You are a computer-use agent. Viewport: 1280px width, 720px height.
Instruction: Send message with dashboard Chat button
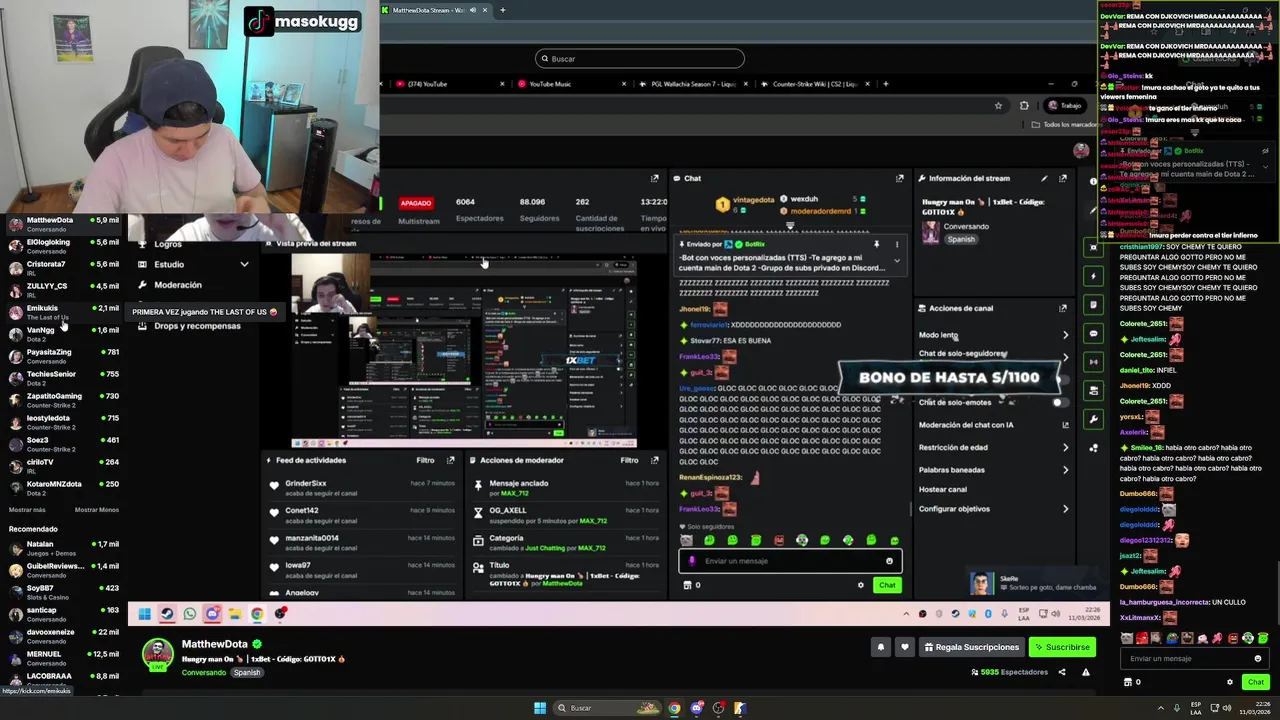pos(887,585)
